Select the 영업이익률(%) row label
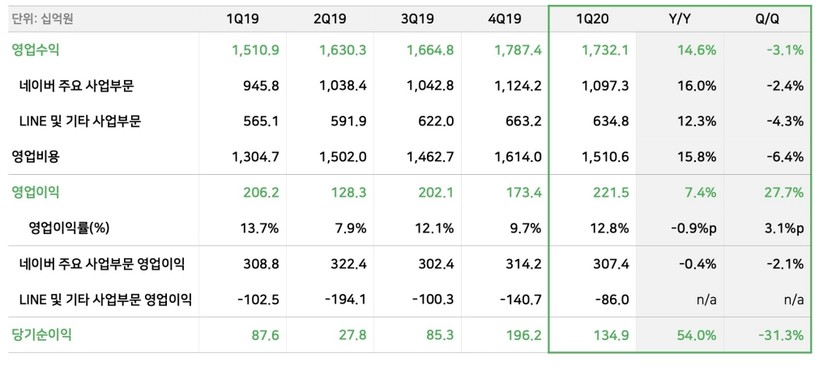The width and height of the screenshot is (819, 366). click(69, 228)
